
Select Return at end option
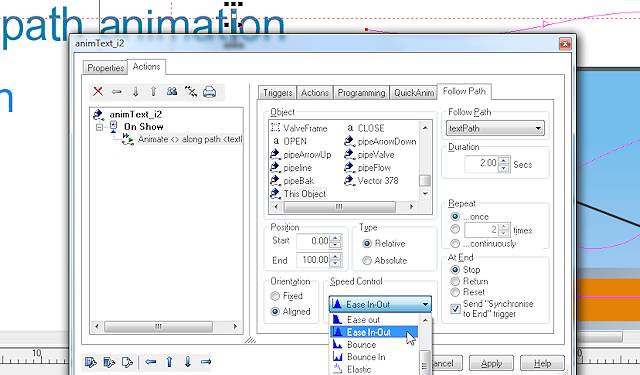455,281
